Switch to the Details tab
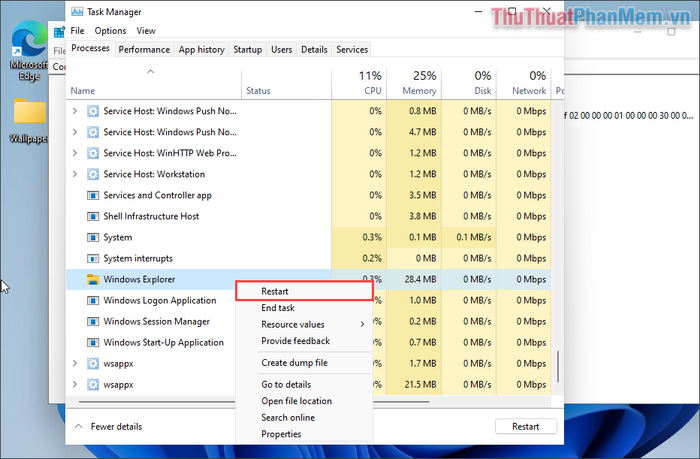700x459 pixels. click(314, 50)
